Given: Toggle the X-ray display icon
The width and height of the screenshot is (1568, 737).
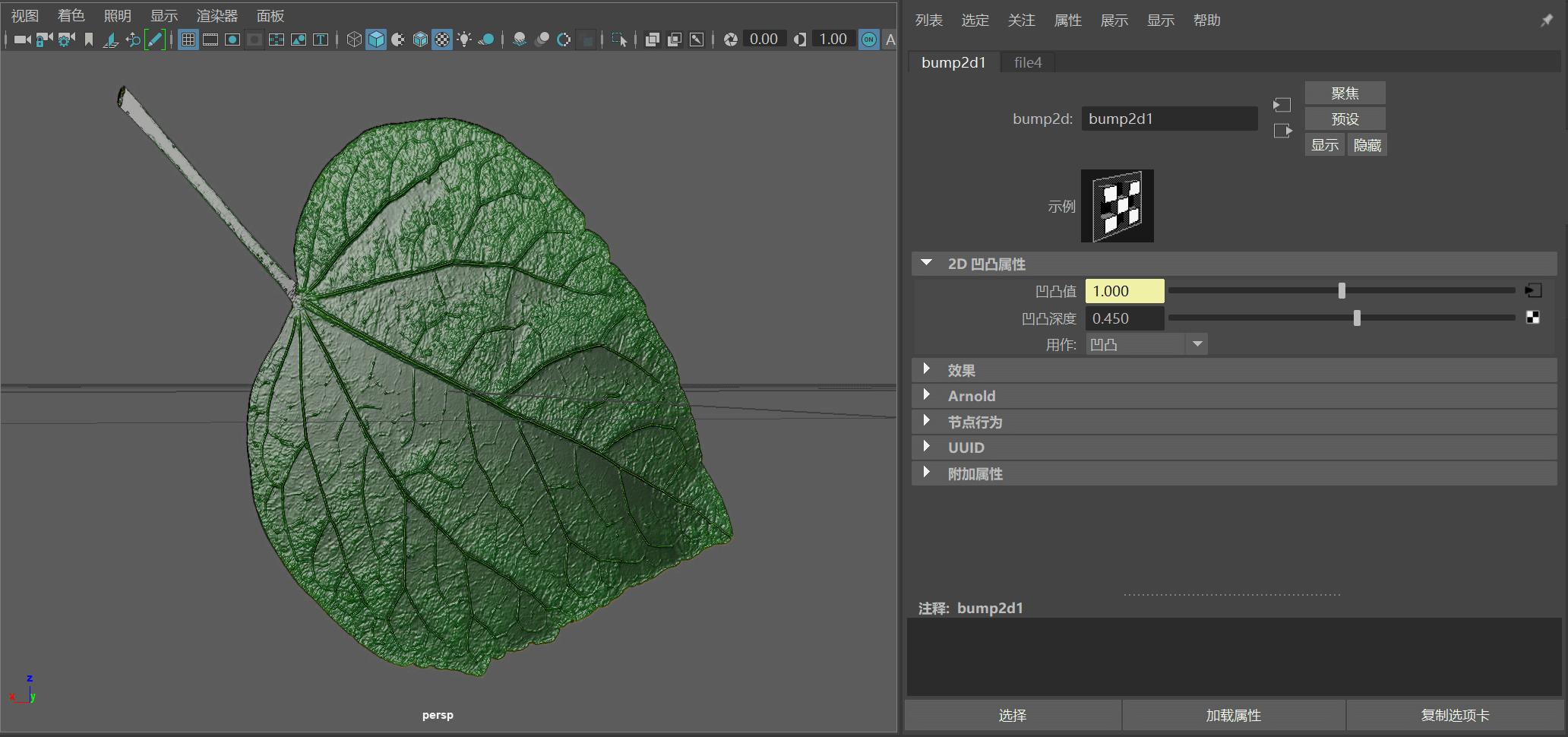Looking at the screenshot, I should [x=652, y=40].
